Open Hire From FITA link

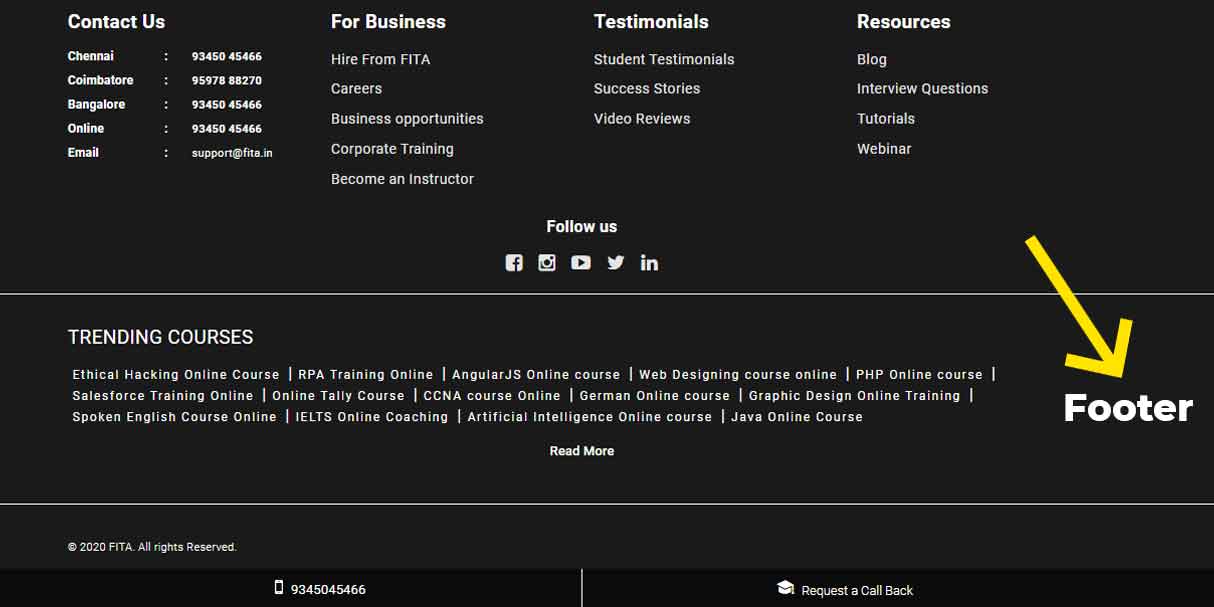click(x=381, y=59)
